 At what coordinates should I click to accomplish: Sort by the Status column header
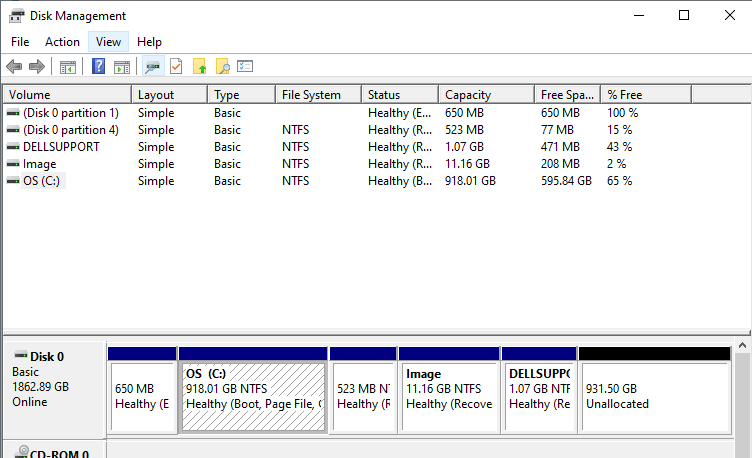click(400, 94)
